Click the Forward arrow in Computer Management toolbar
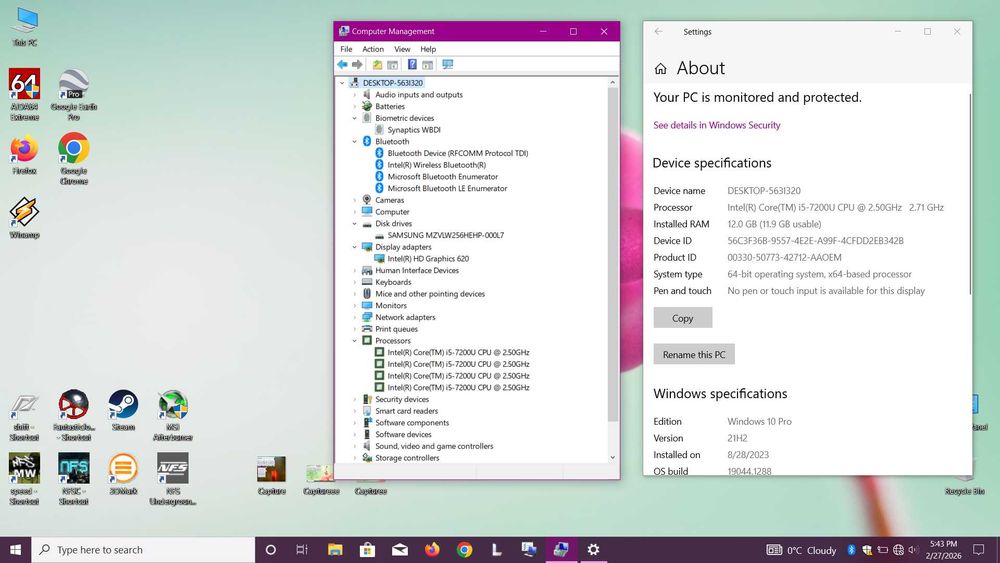 pos(357,64)
